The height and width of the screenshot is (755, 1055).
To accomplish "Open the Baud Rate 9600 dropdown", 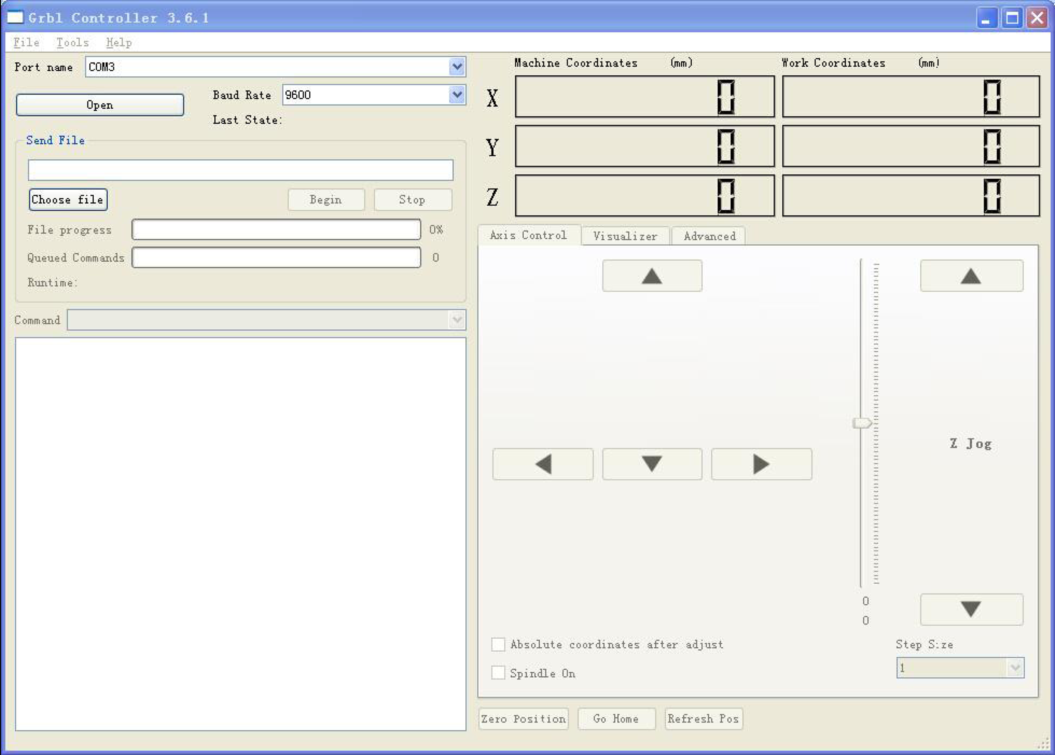I will pos(457,95).
